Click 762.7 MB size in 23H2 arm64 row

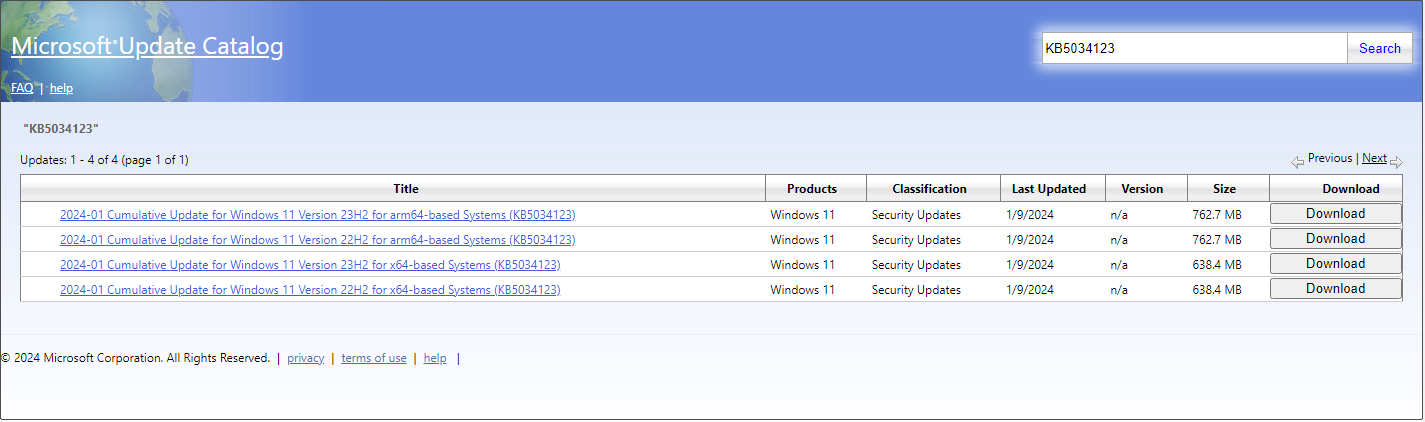[1217, 215]
